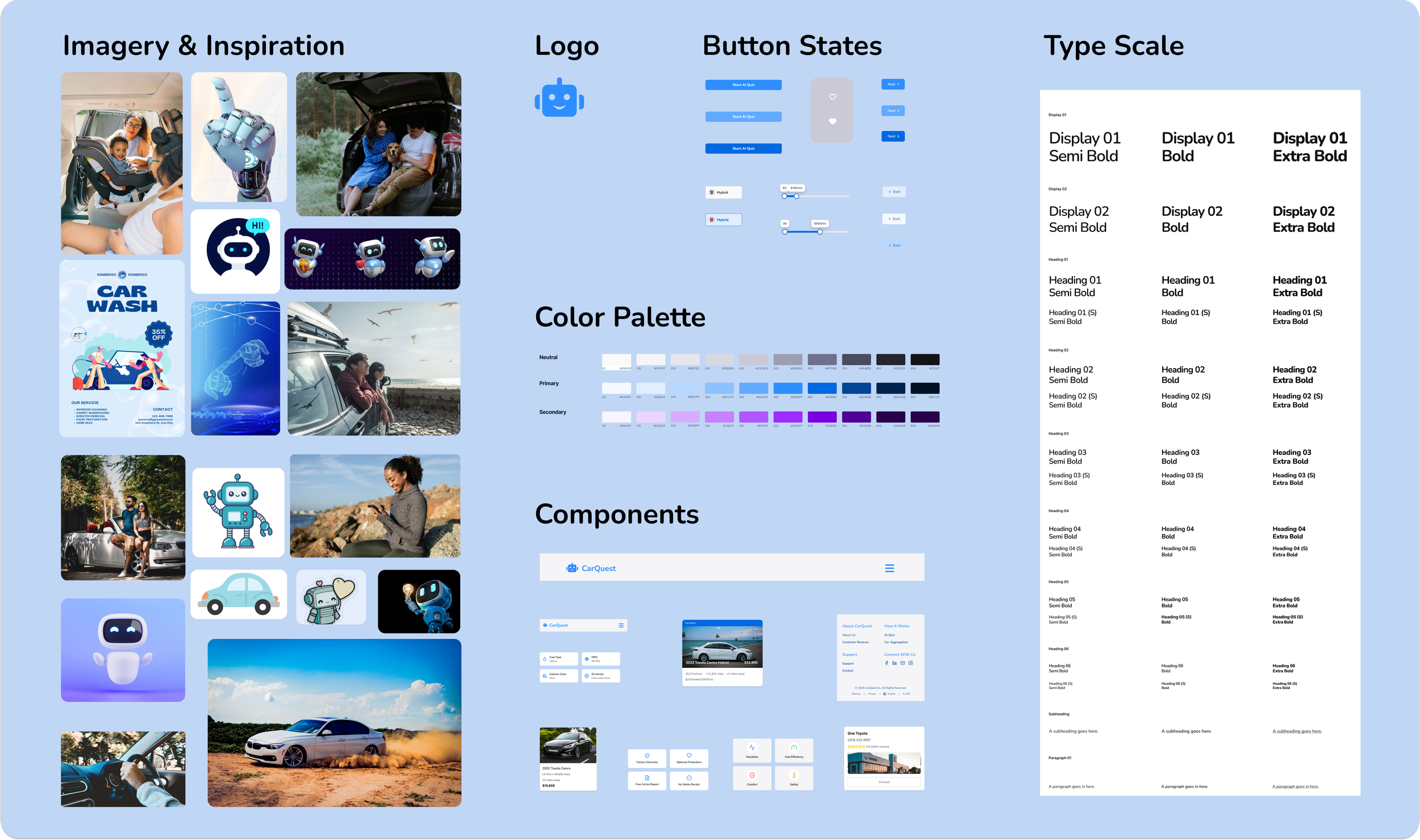Click the $500/mo slider handle
This screenshot has width=1420, height=840.
820,232
